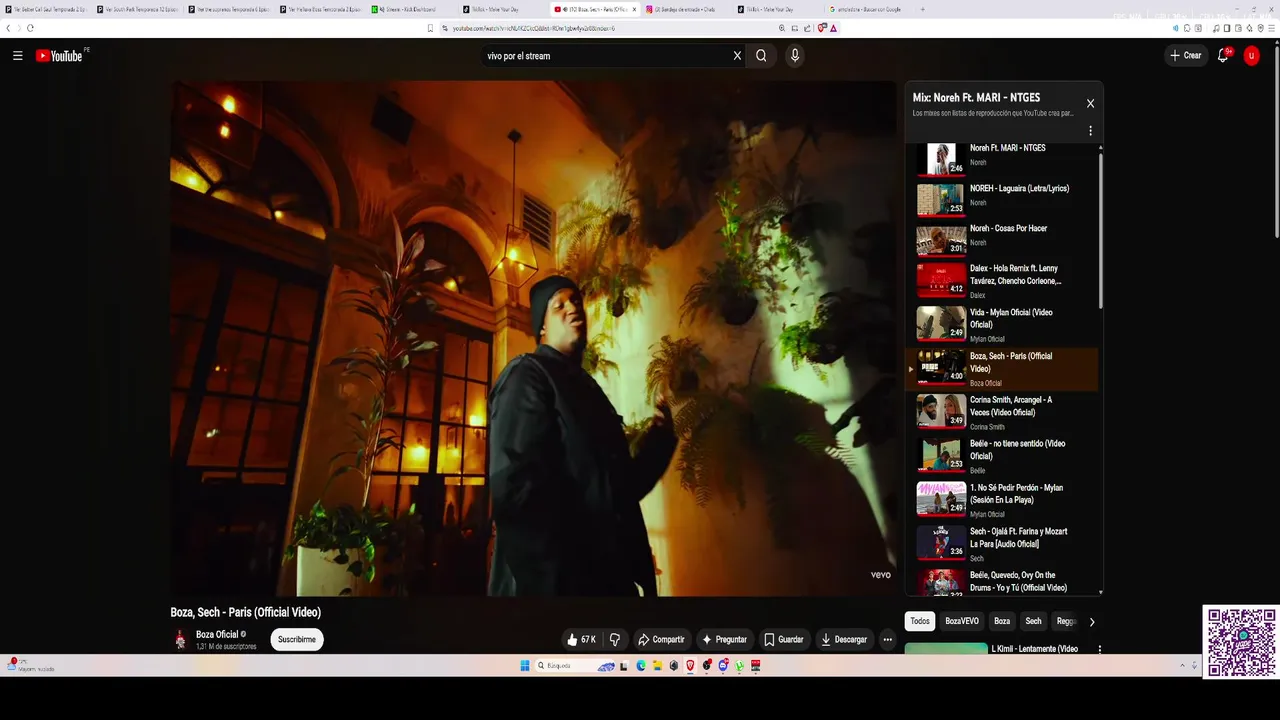Select 'Noreh - Cosas Por Hacer' in playlist
1280x720 pixels.
point(1000,239)
